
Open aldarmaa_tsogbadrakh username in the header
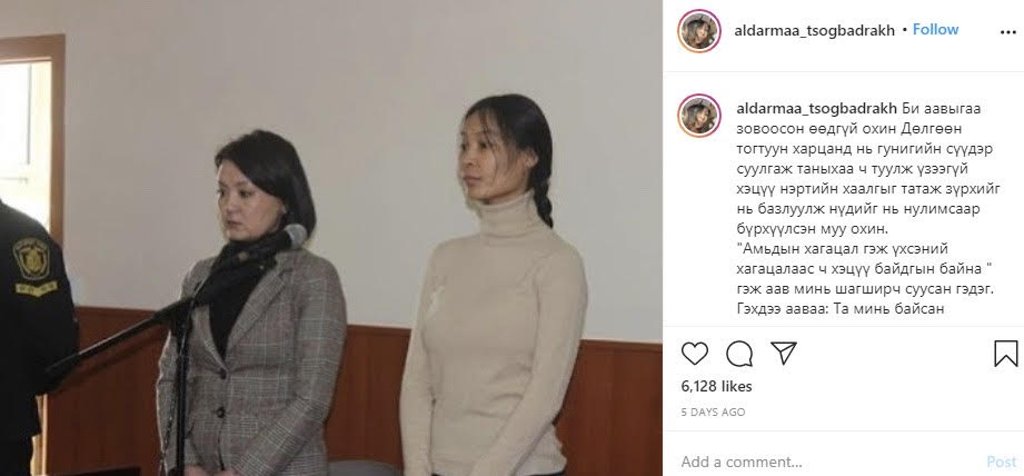[814, 31]
